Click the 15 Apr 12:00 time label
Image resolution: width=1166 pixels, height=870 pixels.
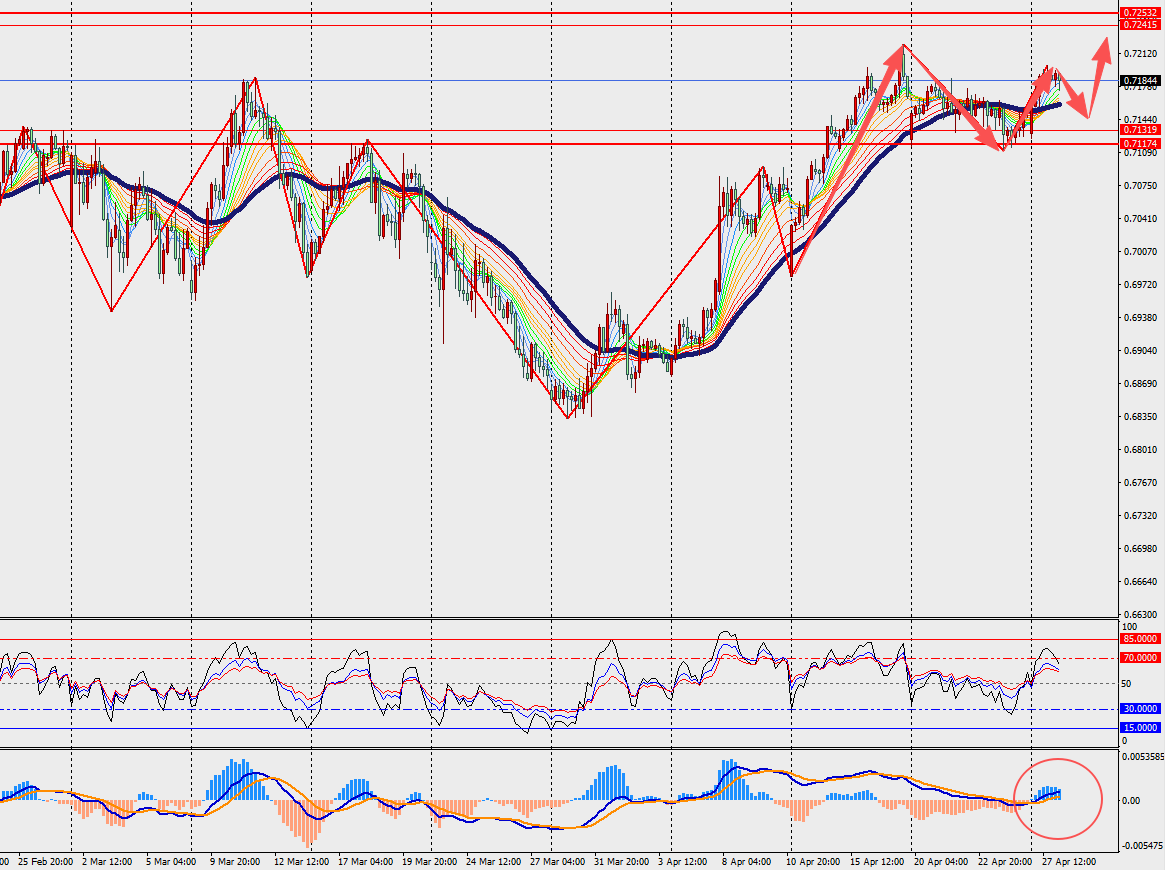tap(877, 862)
